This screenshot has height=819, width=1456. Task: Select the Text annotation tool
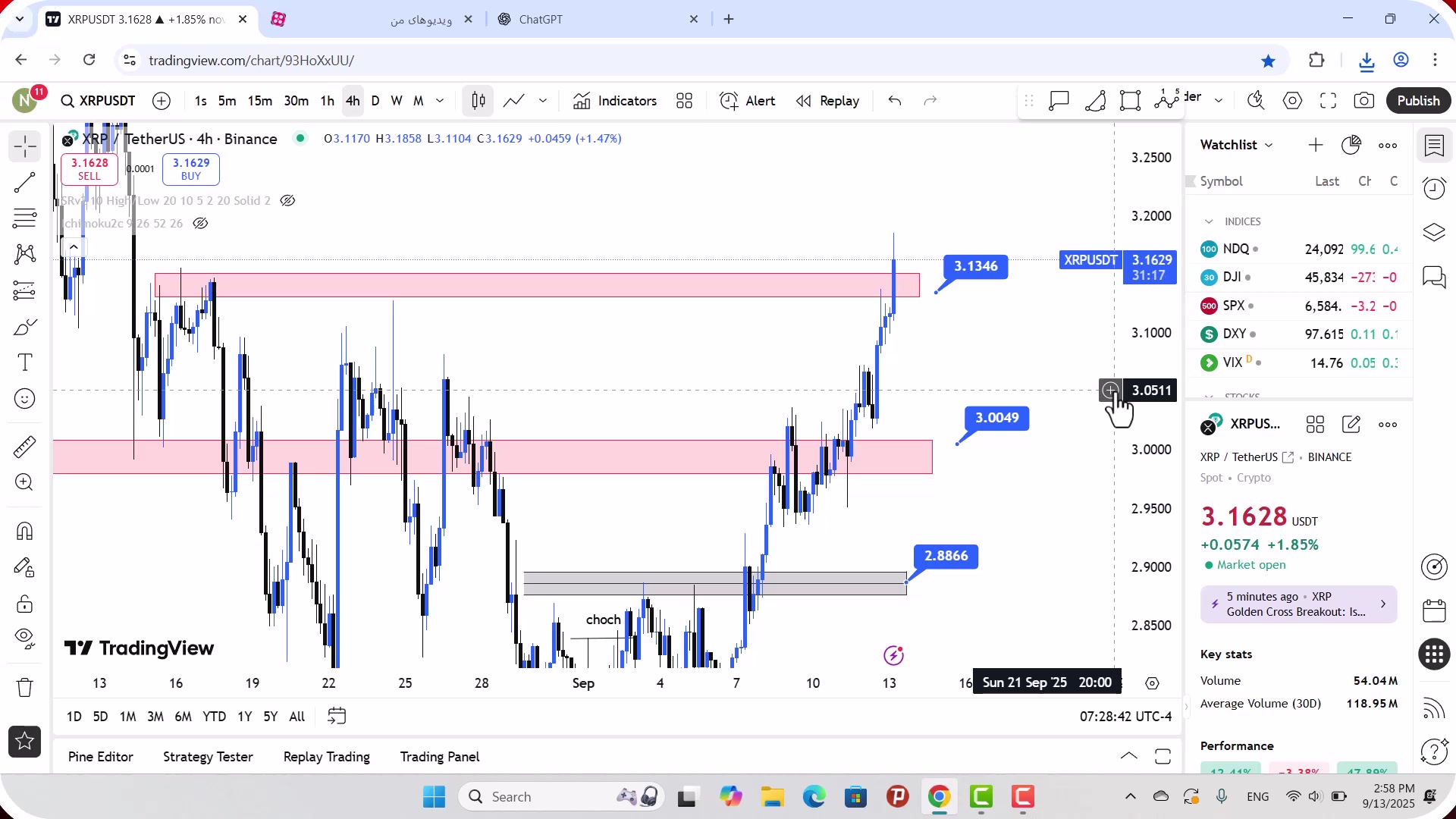25,362
